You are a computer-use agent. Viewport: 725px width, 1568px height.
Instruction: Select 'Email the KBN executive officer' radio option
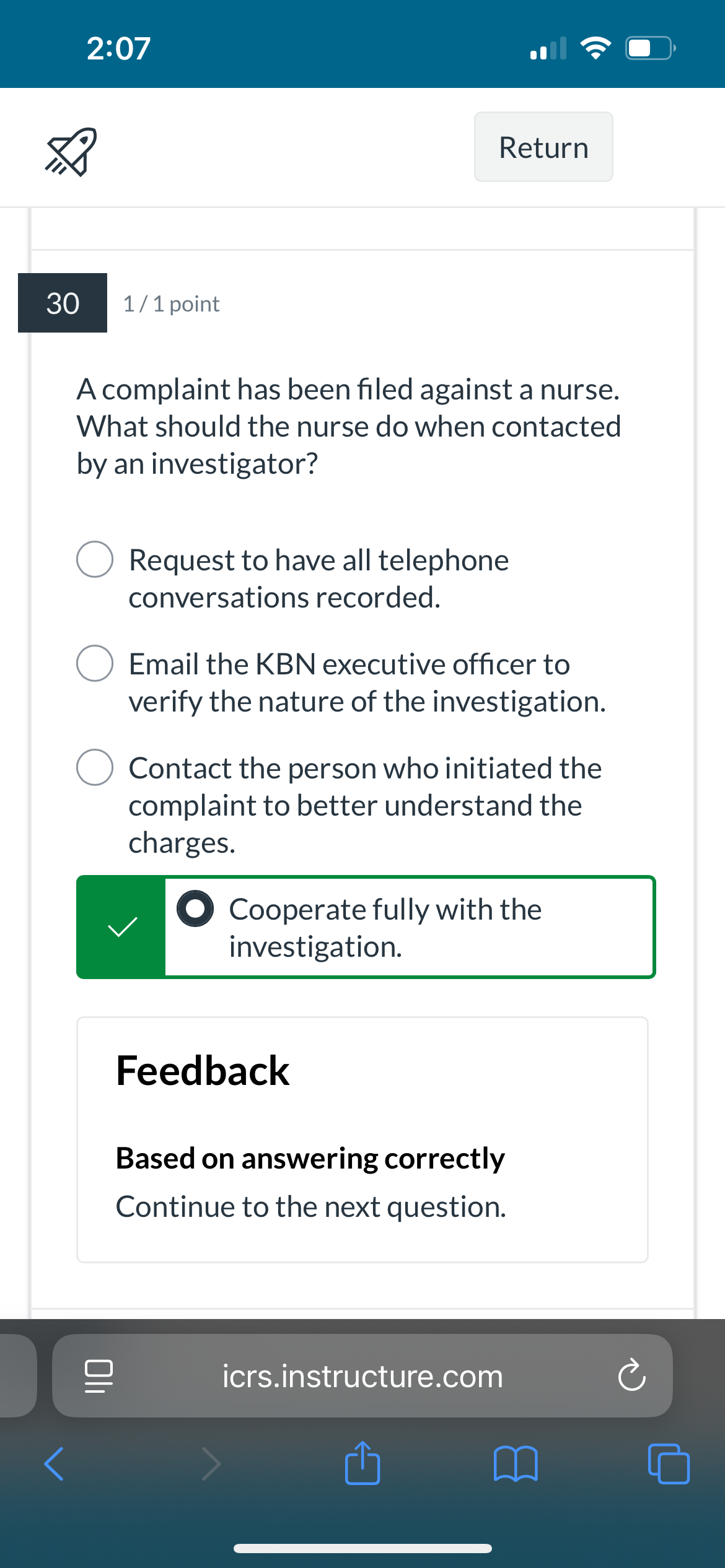click(95, 663)
